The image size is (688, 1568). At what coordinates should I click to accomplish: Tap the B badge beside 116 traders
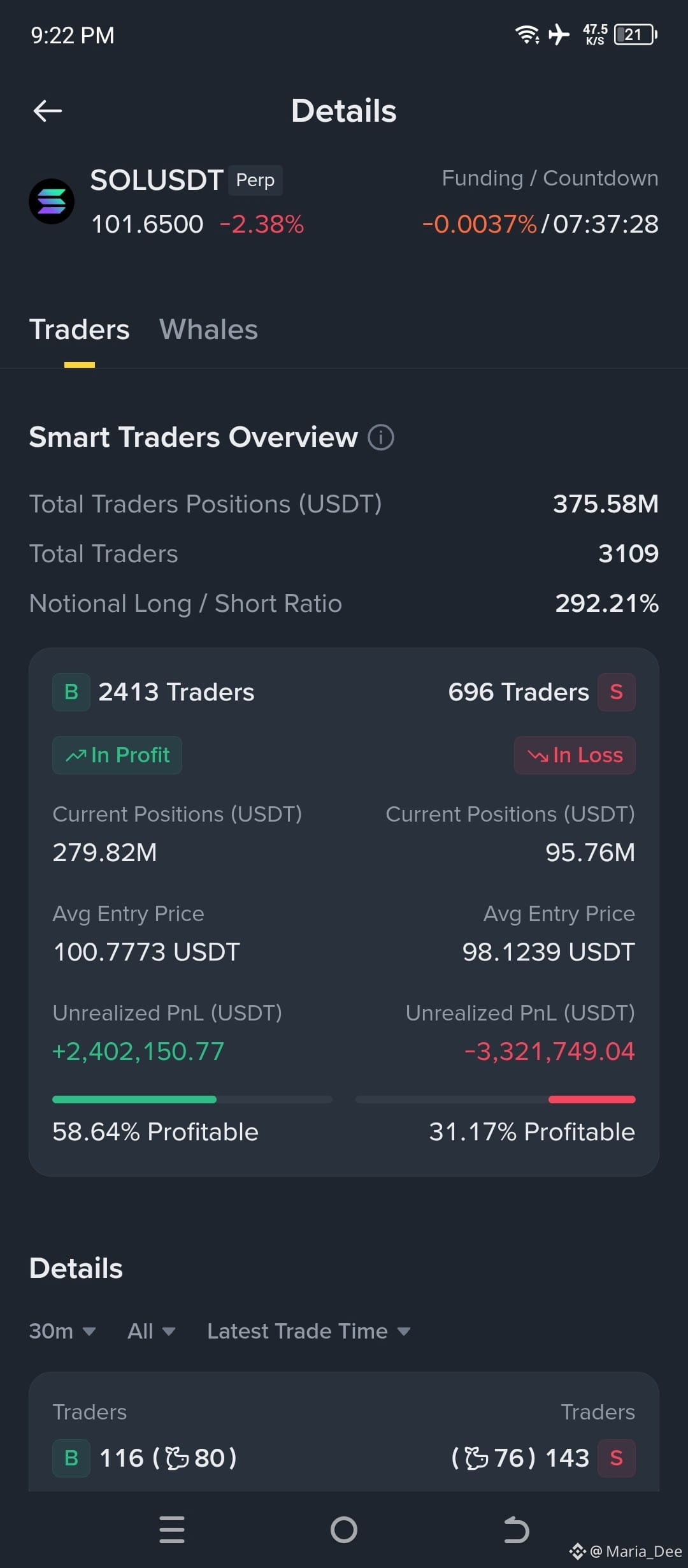click(x=71, y=1458)
